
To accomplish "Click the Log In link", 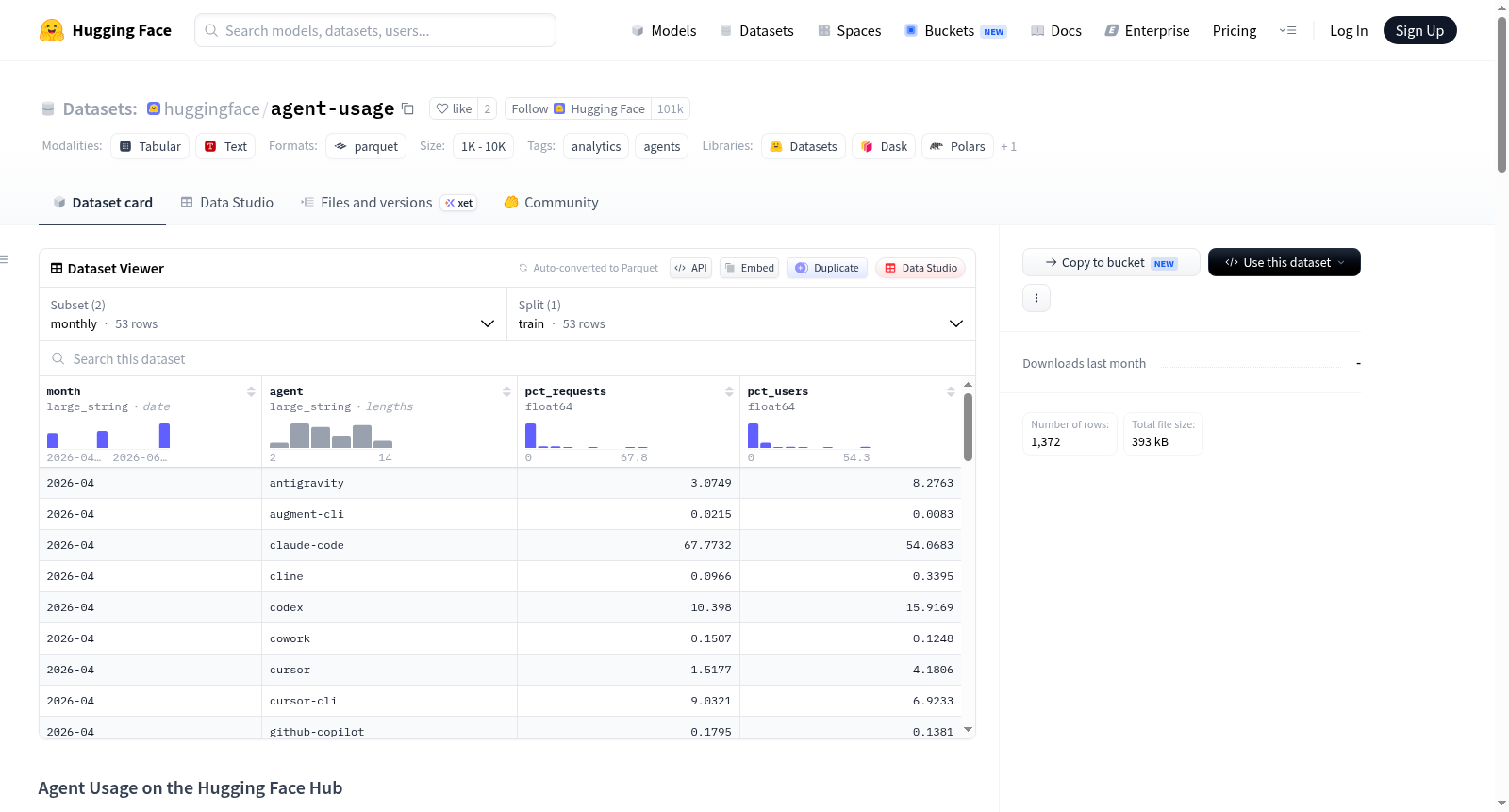I will tap(1349, 30).
